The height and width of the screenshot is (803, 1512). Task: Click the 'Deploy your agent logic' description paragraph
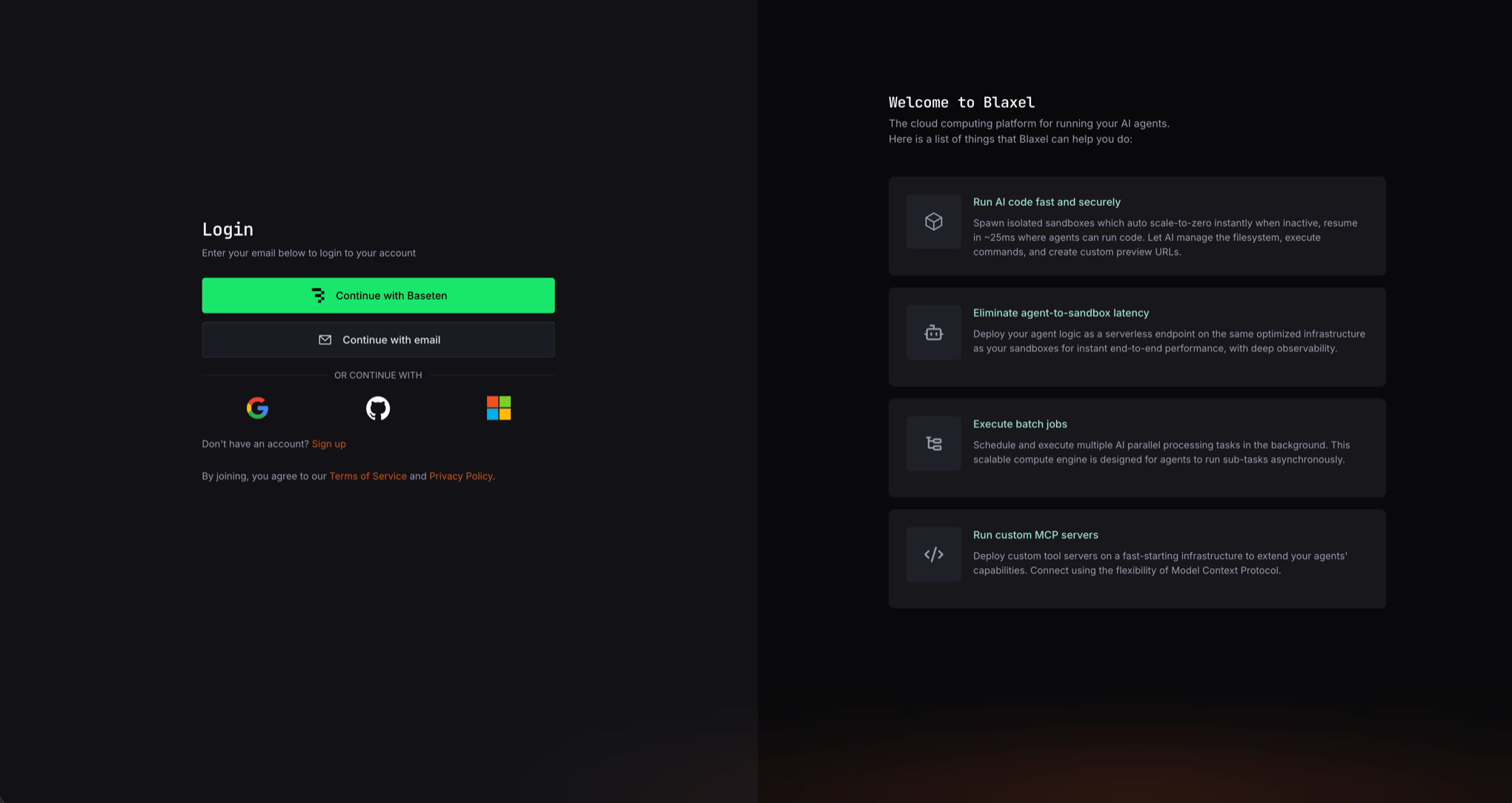click(x=1169, y=341)
